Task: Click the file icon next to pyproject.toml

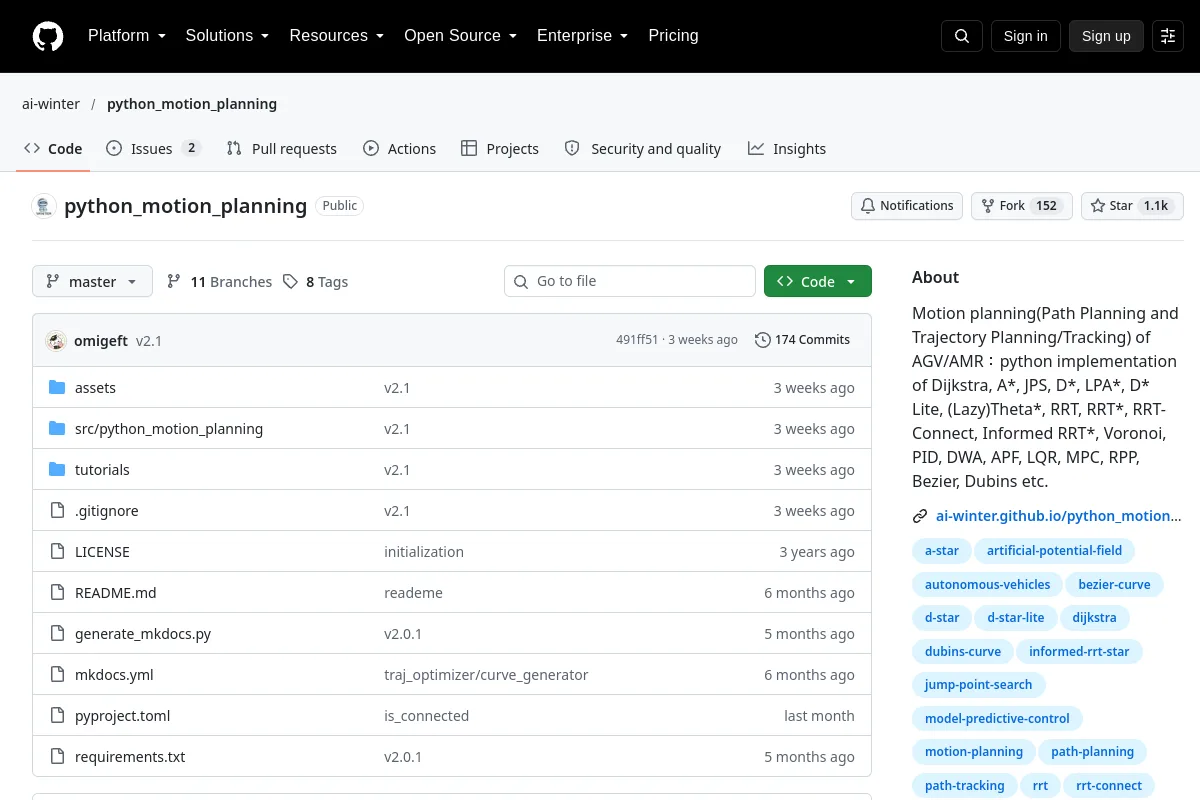Action: pyautogui.click(x=57, y=716)
